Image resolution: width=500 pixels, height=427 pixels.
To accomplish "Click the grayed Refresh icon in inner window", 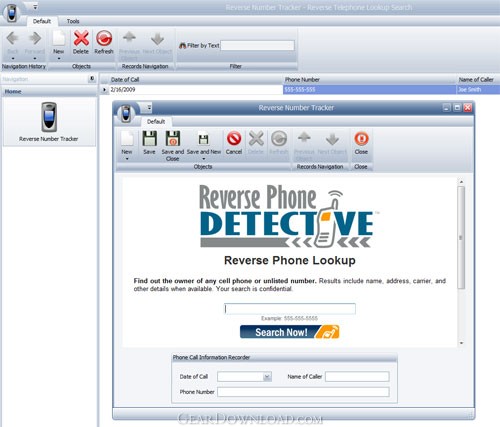I will [279, 138].
